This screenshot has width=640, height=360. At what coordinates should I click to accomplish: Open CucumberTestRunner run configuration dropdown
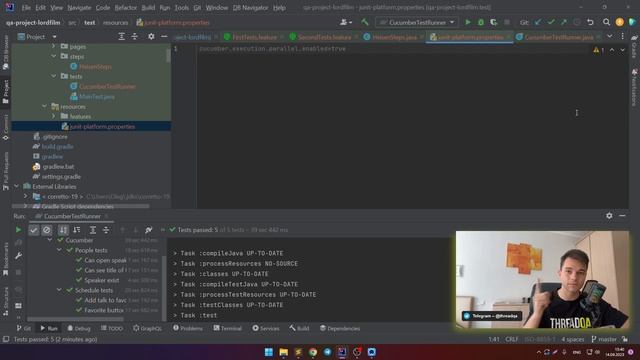click(417, 22)
